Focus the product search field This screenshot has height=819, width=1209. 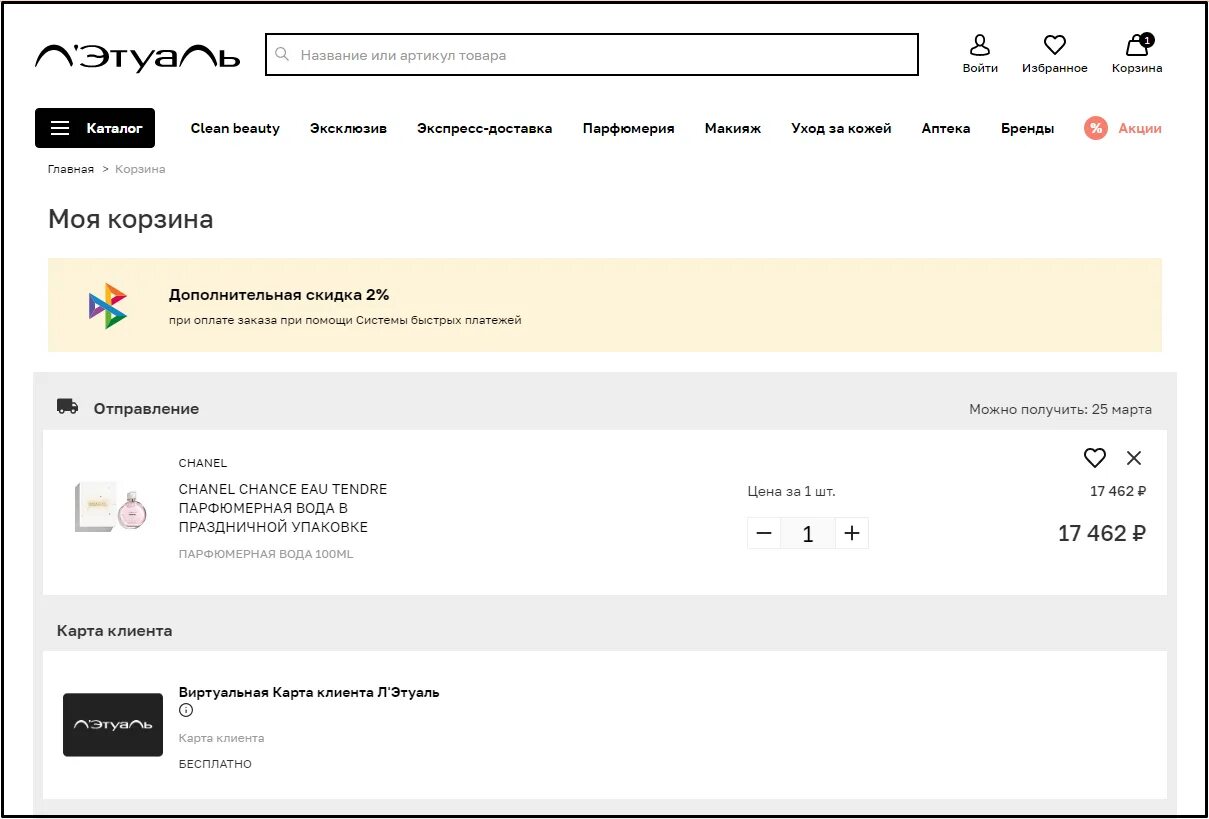click(600, 55)
